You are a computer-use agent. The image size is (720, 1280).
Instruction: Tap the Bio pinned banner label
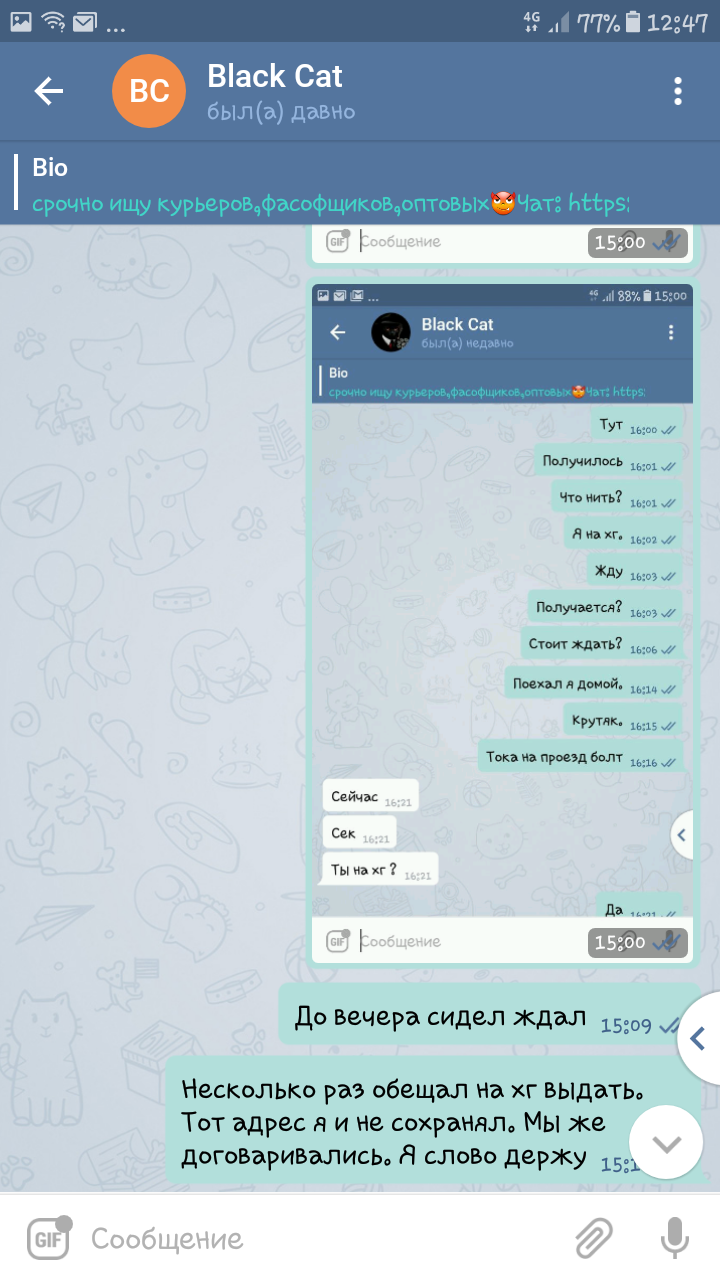[50, 168]
